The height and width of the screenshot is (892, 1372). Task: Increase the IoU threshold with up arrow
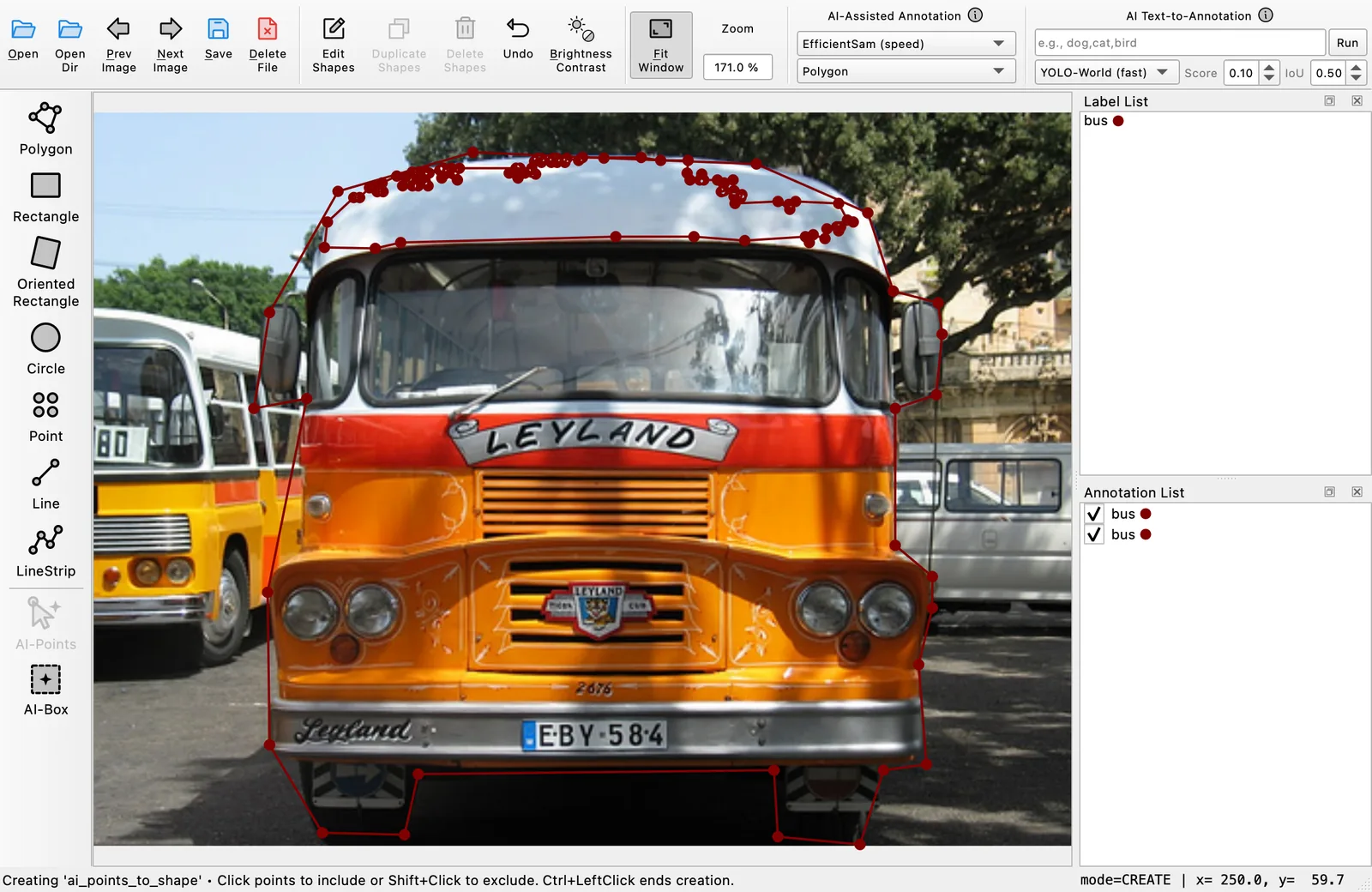[1357, 67]
